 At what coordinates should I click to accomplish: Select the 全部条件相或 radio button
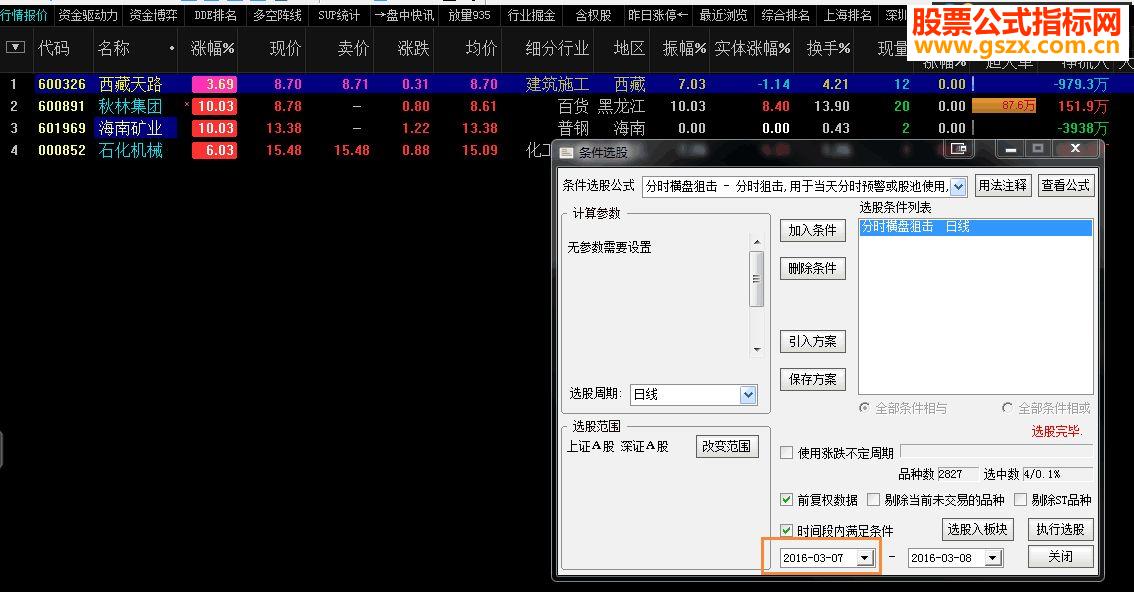point(1007,408)
